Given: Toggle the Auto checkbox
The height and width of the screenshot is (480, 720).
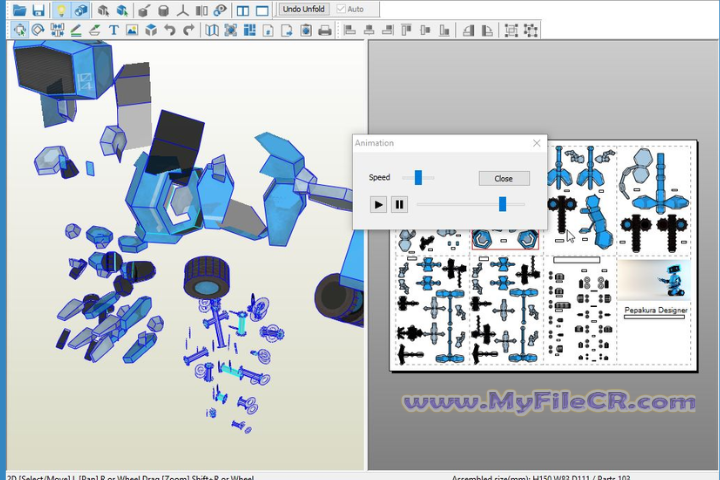Looking at the screenshot, I should pyautogui.click(x=343, y=9).
